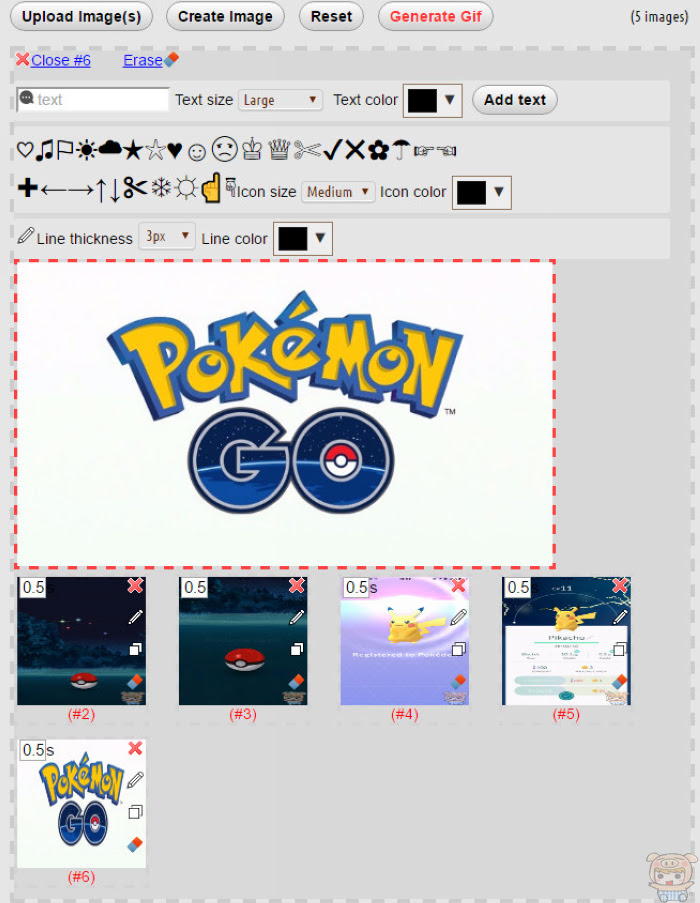Insert the bold black scissors symbol
The image size is (700, 903).
[135, 188]
